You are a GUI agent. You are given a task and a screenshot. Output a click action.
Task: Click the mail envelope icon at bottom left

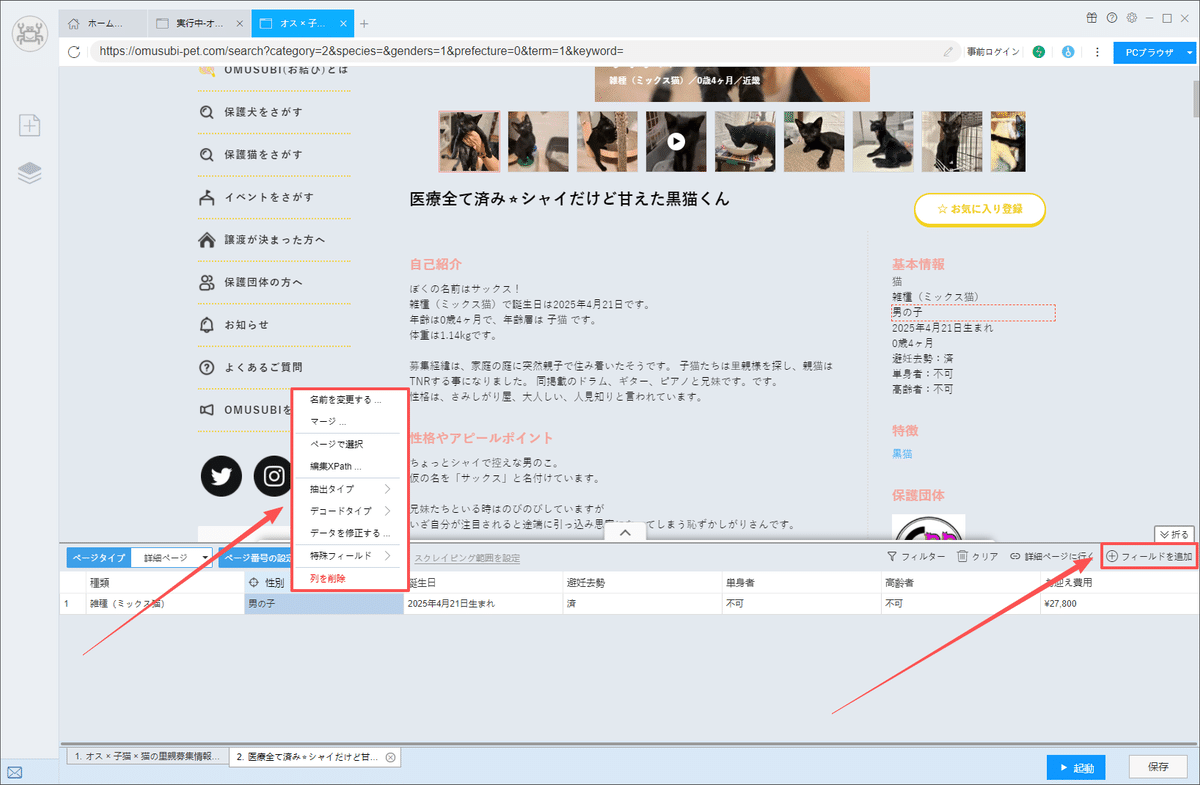[15, 772]
